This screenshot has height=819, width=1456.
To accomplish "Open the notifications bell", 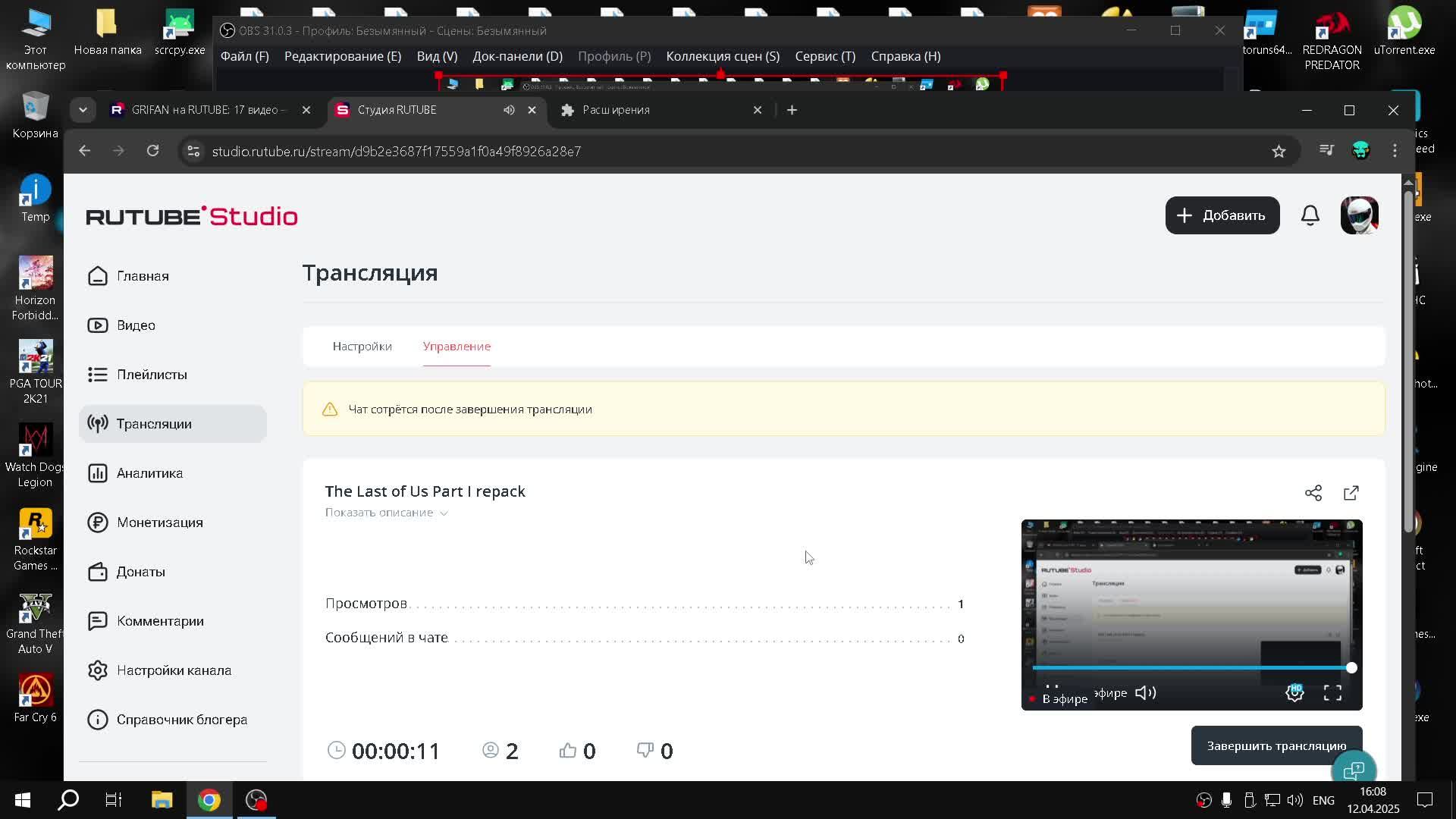I will point(1310,215).
